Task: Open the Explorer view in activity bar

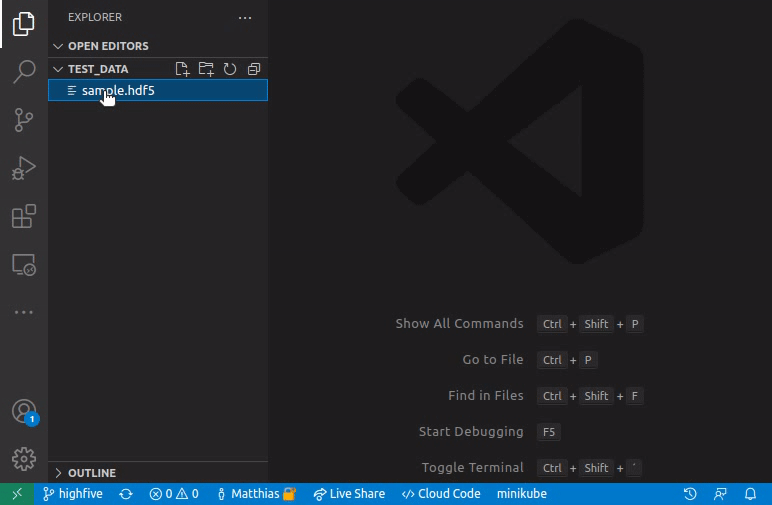Action: coord(24,24)
